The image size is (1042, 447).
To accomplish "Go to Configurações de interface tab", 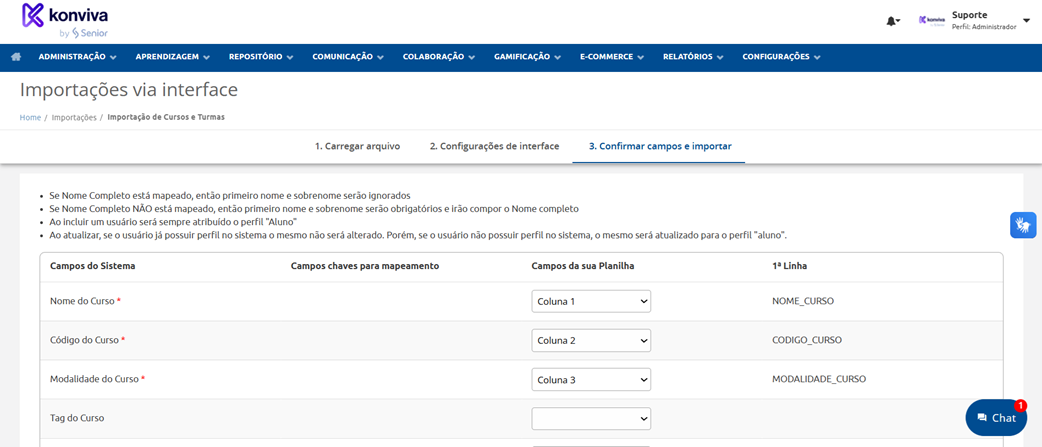I will point(494,146).
